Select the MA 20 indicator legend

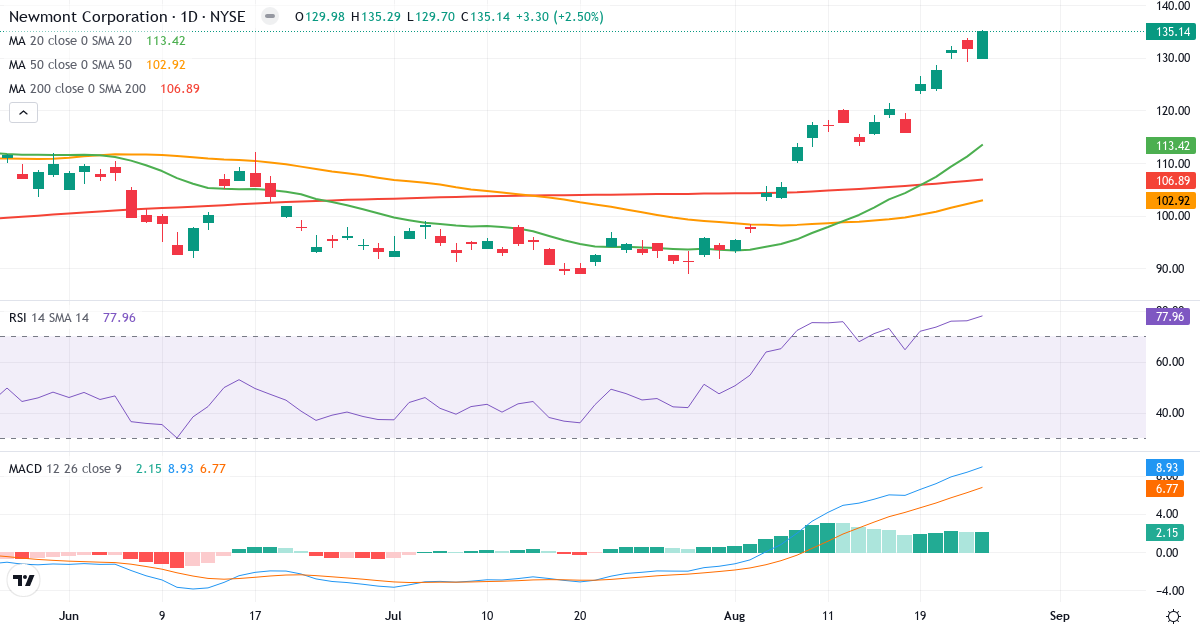pyautogui.click(x=70, y=41)
